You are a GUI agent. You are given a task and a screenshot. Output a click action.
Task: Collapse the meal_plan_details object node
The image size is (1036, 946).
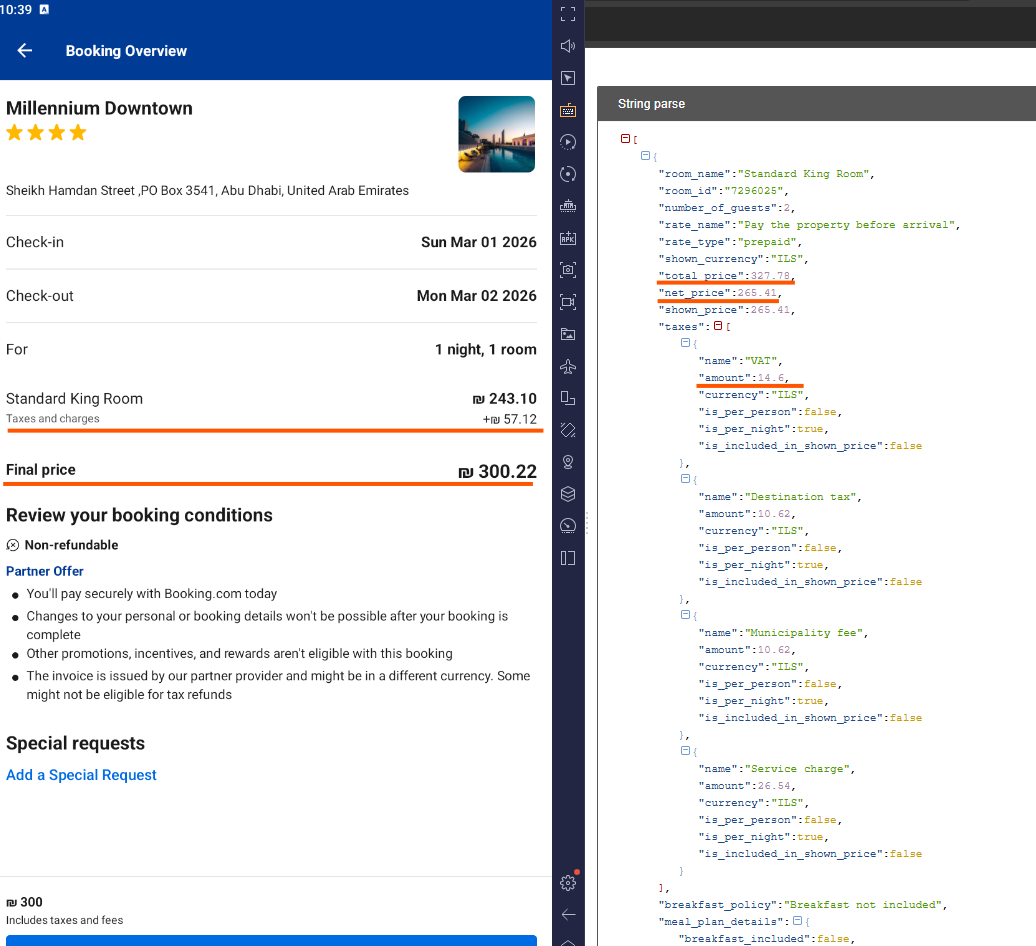click(x=797, y=920)
